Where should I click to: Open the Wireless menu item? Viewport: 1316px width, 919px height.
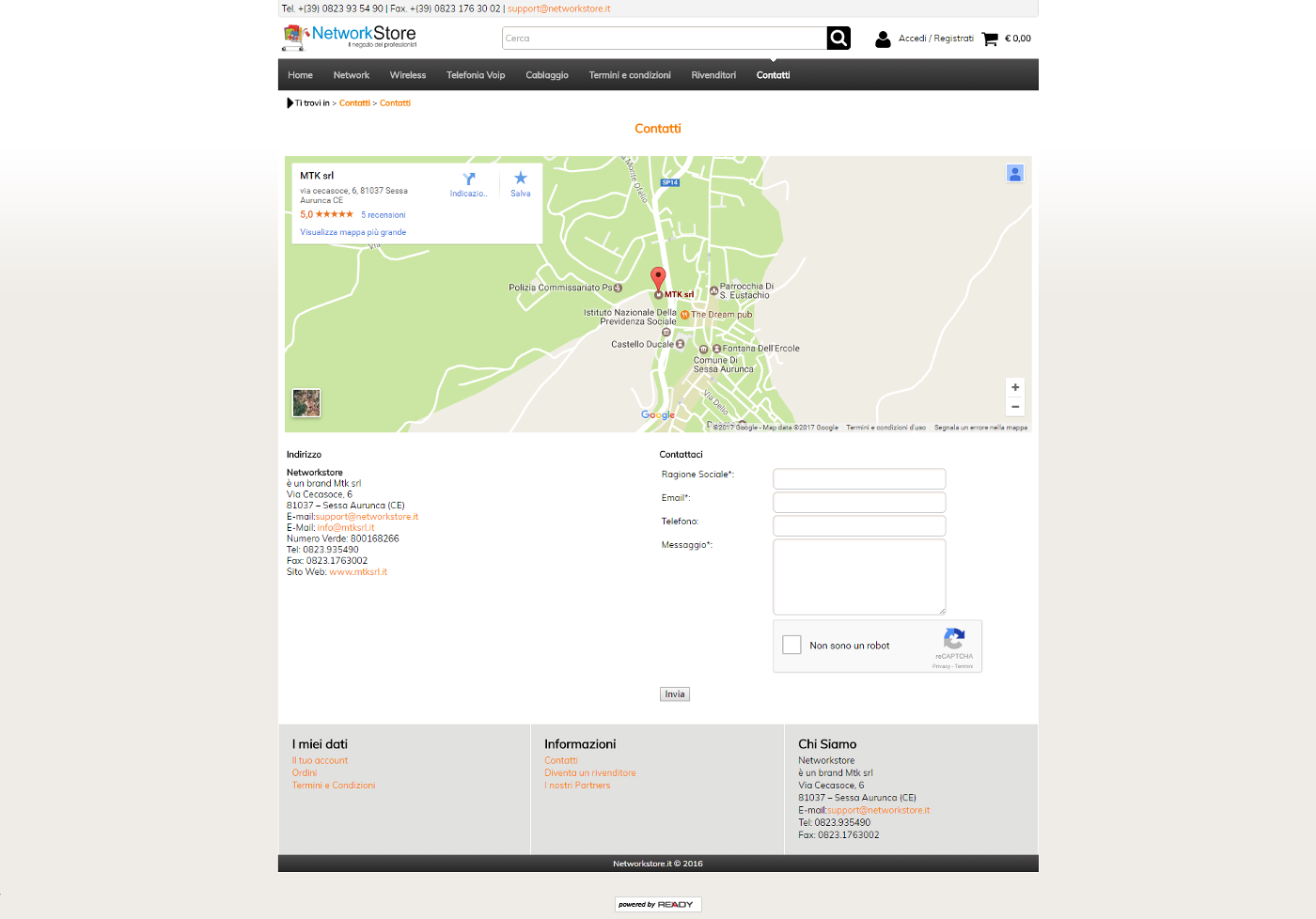click(408, 75)
